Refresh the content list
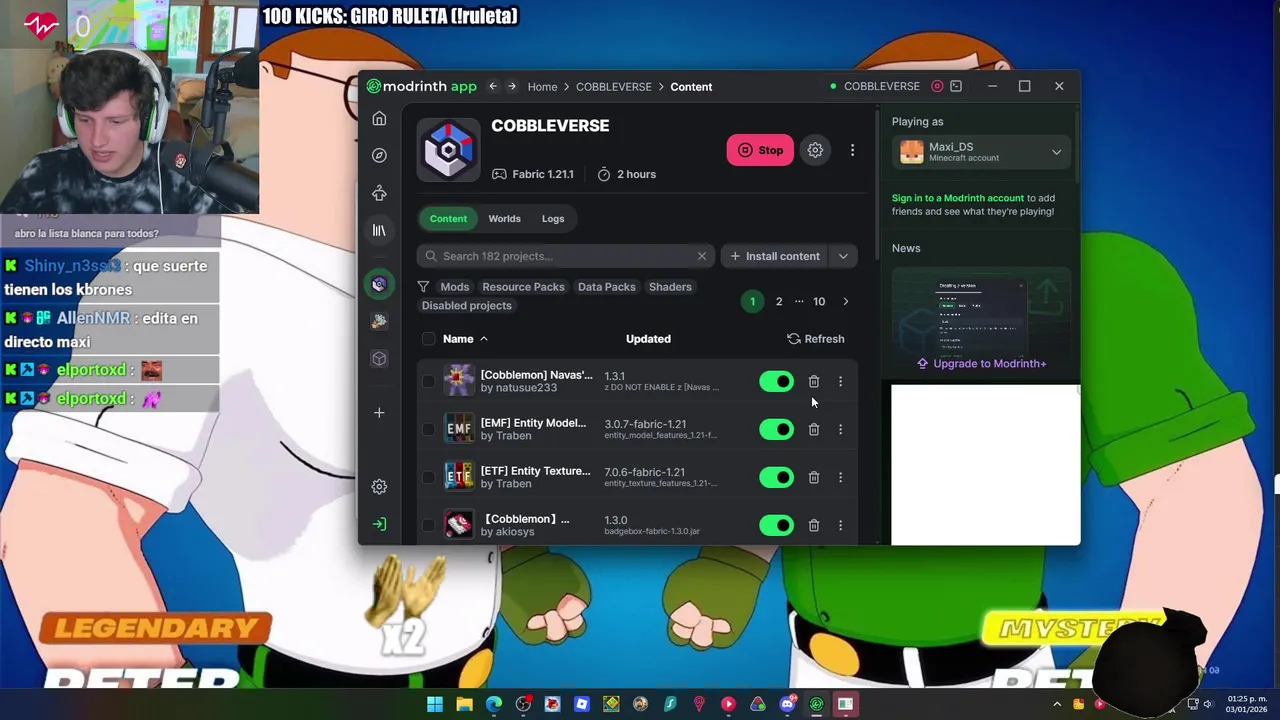This screenshot has width=1280, height=720. [x=816, y=339]
